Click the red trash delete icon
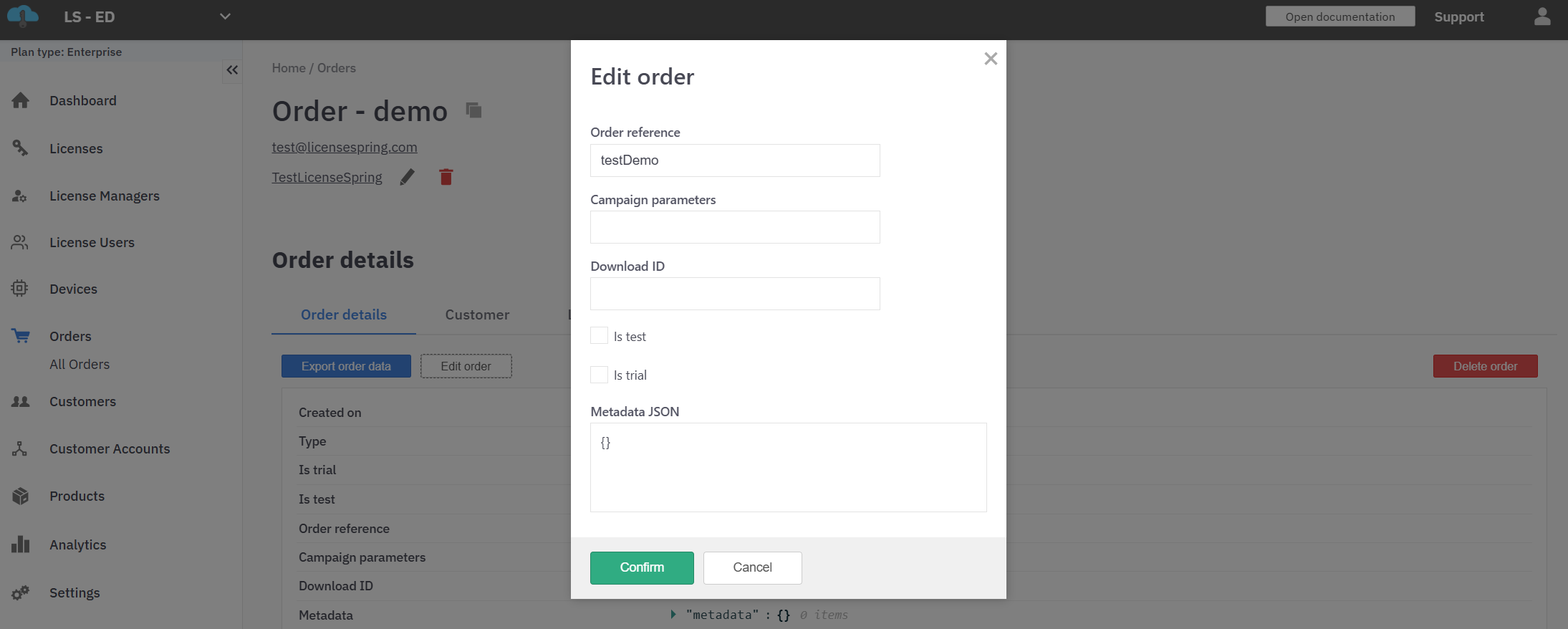Image resolution: width=1568 pixels, height=629 pixels. 446,177
